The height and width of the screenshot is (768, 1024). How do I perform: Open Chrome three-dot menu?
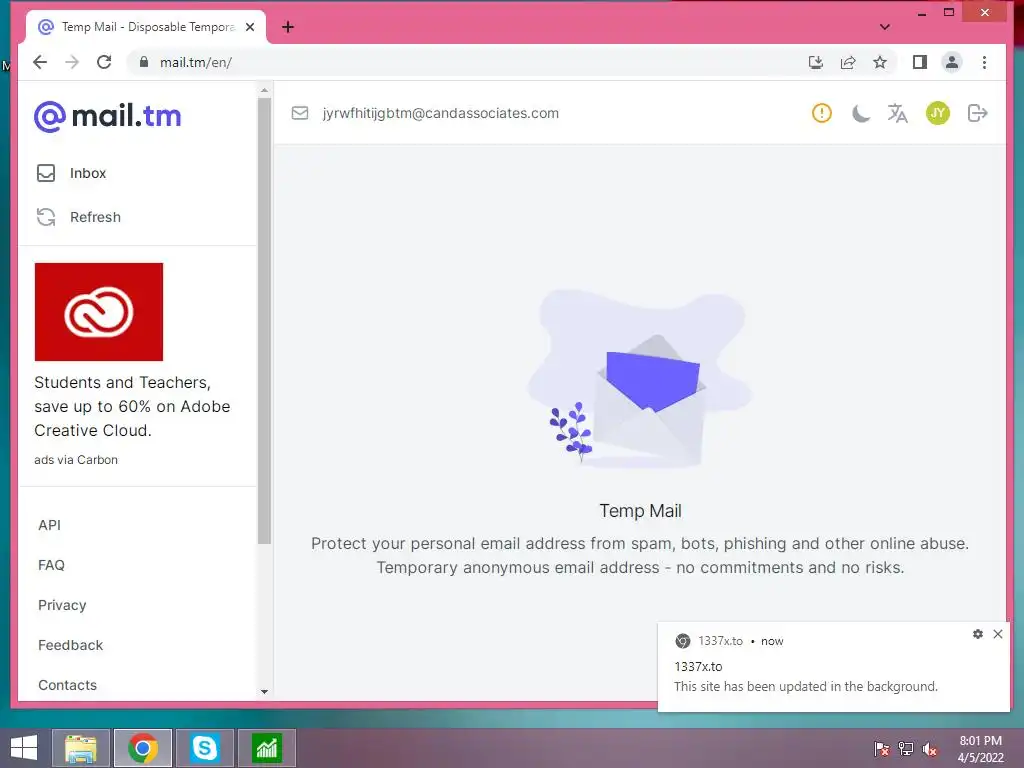pyautogui.click(x=984, y=62)
